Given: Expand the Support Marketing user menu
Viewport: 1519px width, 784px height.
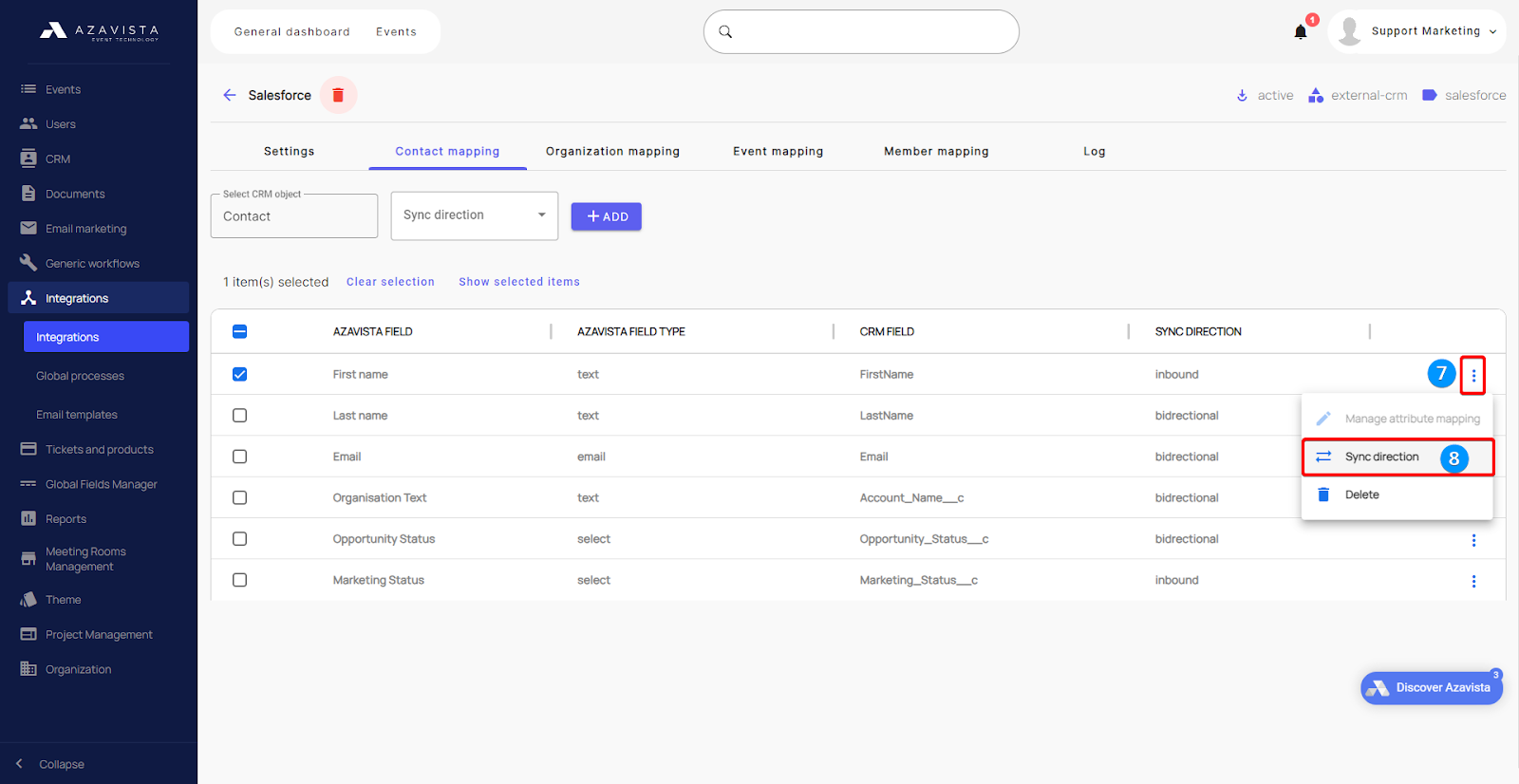Looking at the screenshot, I should [x=1416, y=31].
